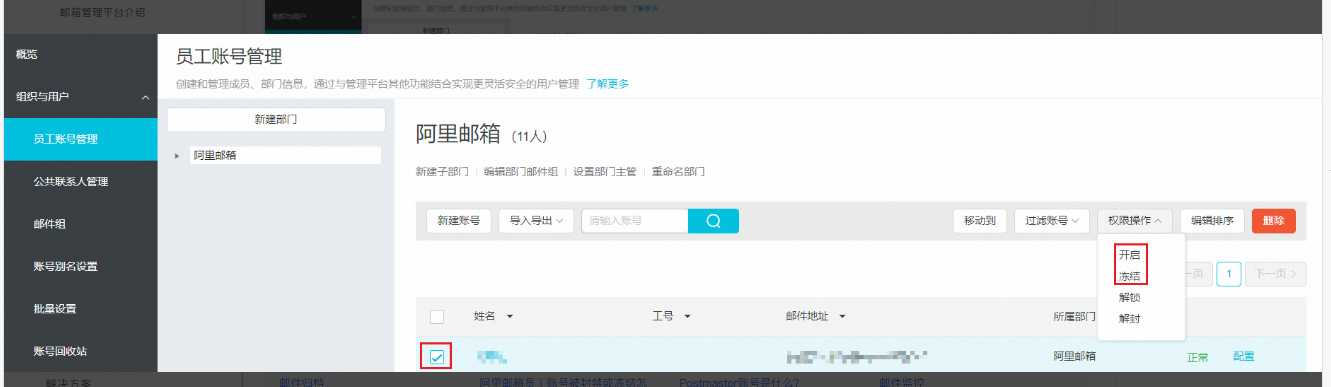The width and height of the screenshot is (1331, 387).
Task: Click the 设置部门主管 link
Action: pyautogui.click(x=604, y=172)
